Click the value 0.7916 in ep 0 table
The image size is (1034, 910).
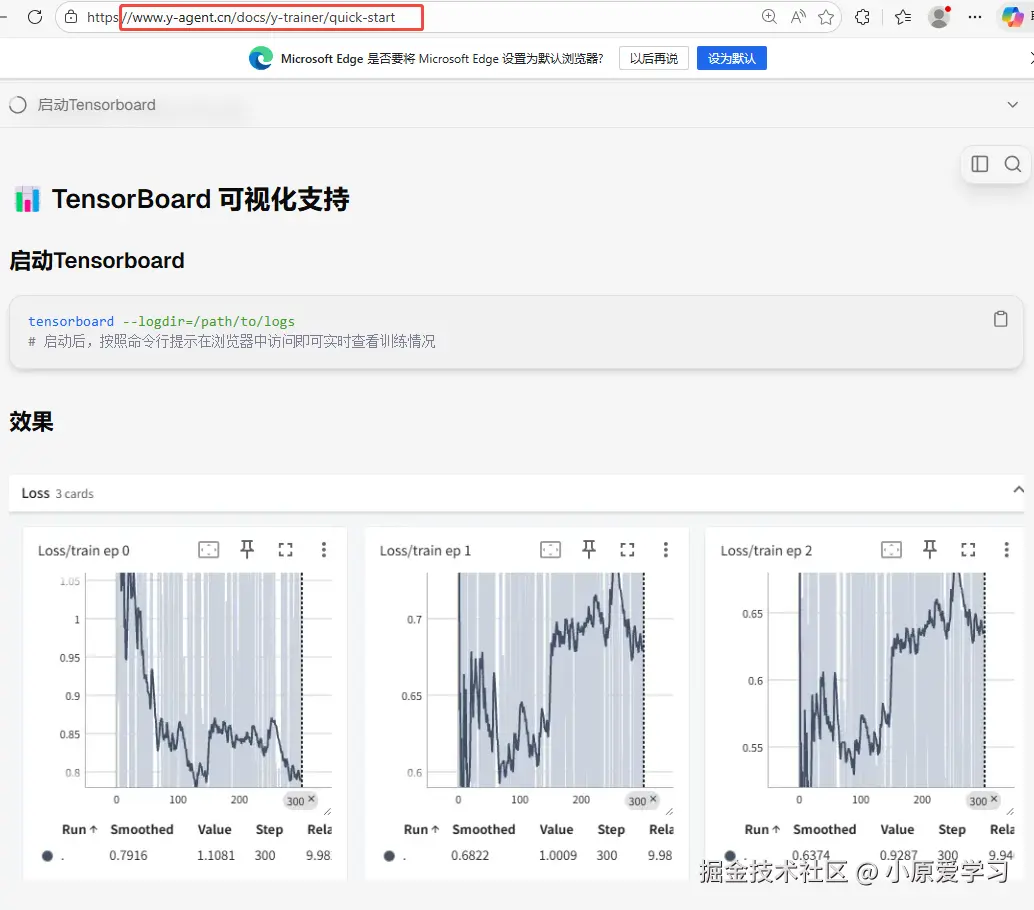coord(129,855)
